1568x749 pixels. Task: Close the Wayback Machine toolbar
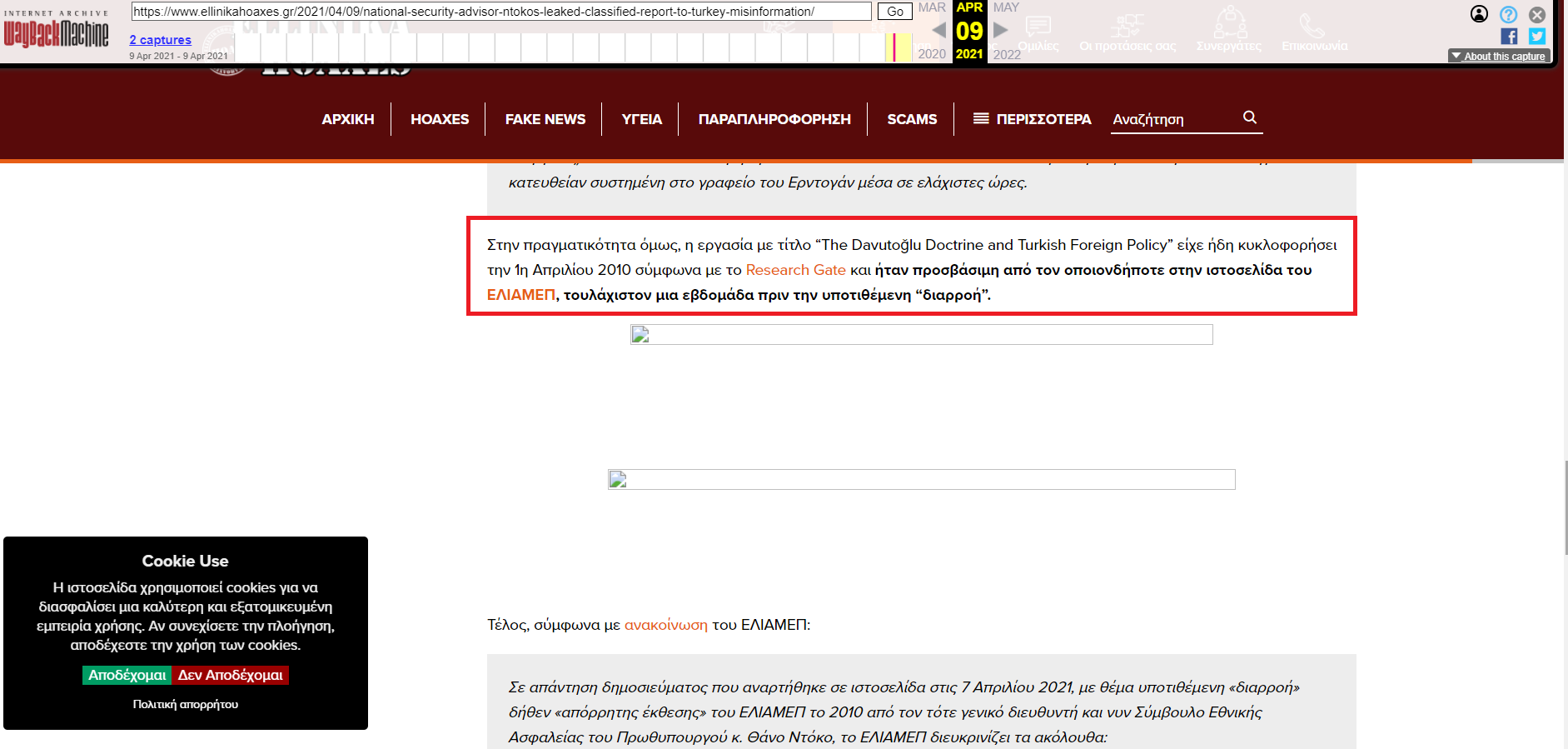[x=1537, y=14]
